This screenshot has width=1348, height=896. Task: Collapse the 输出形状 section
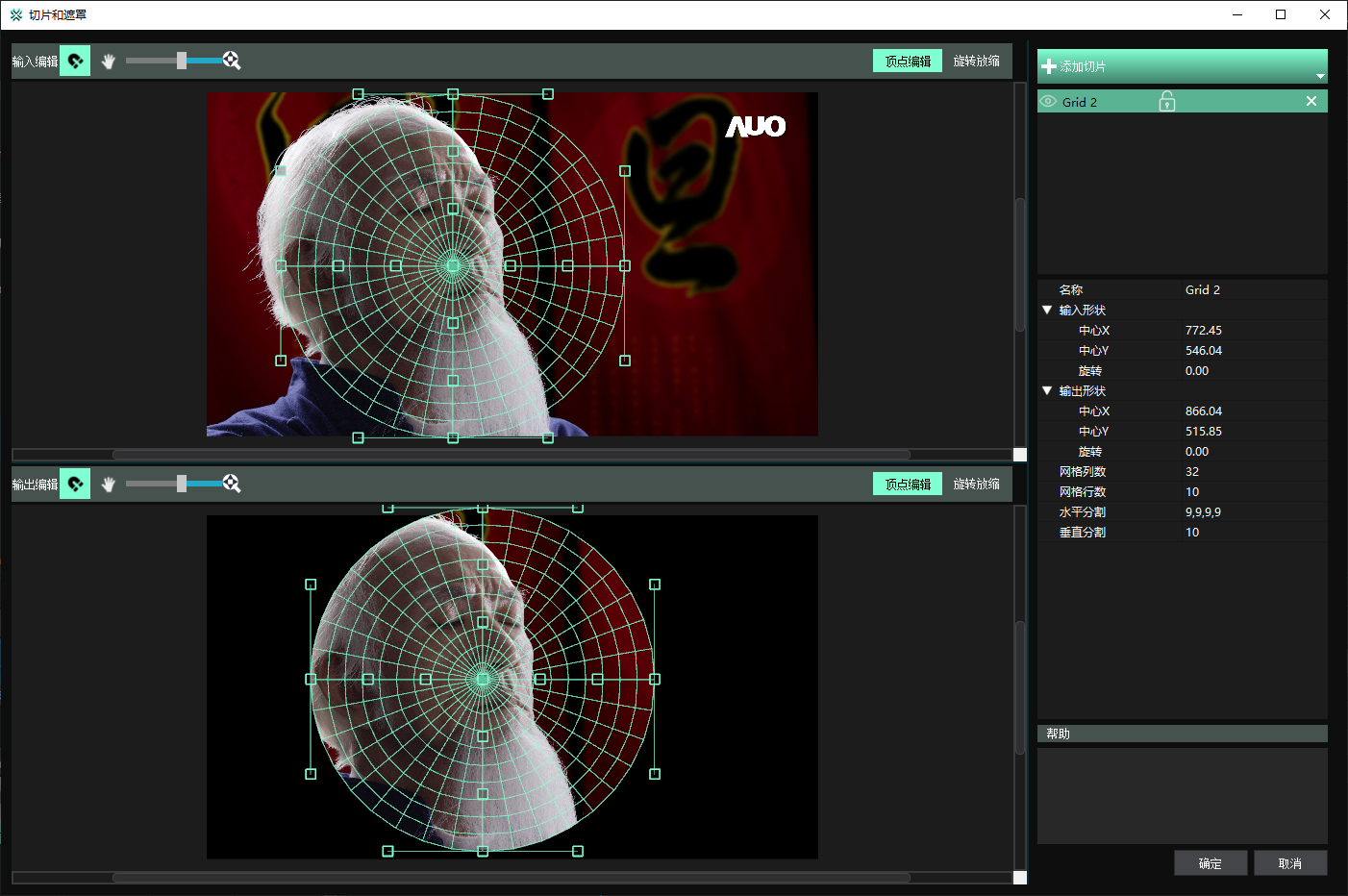[x=1047, y=390]
